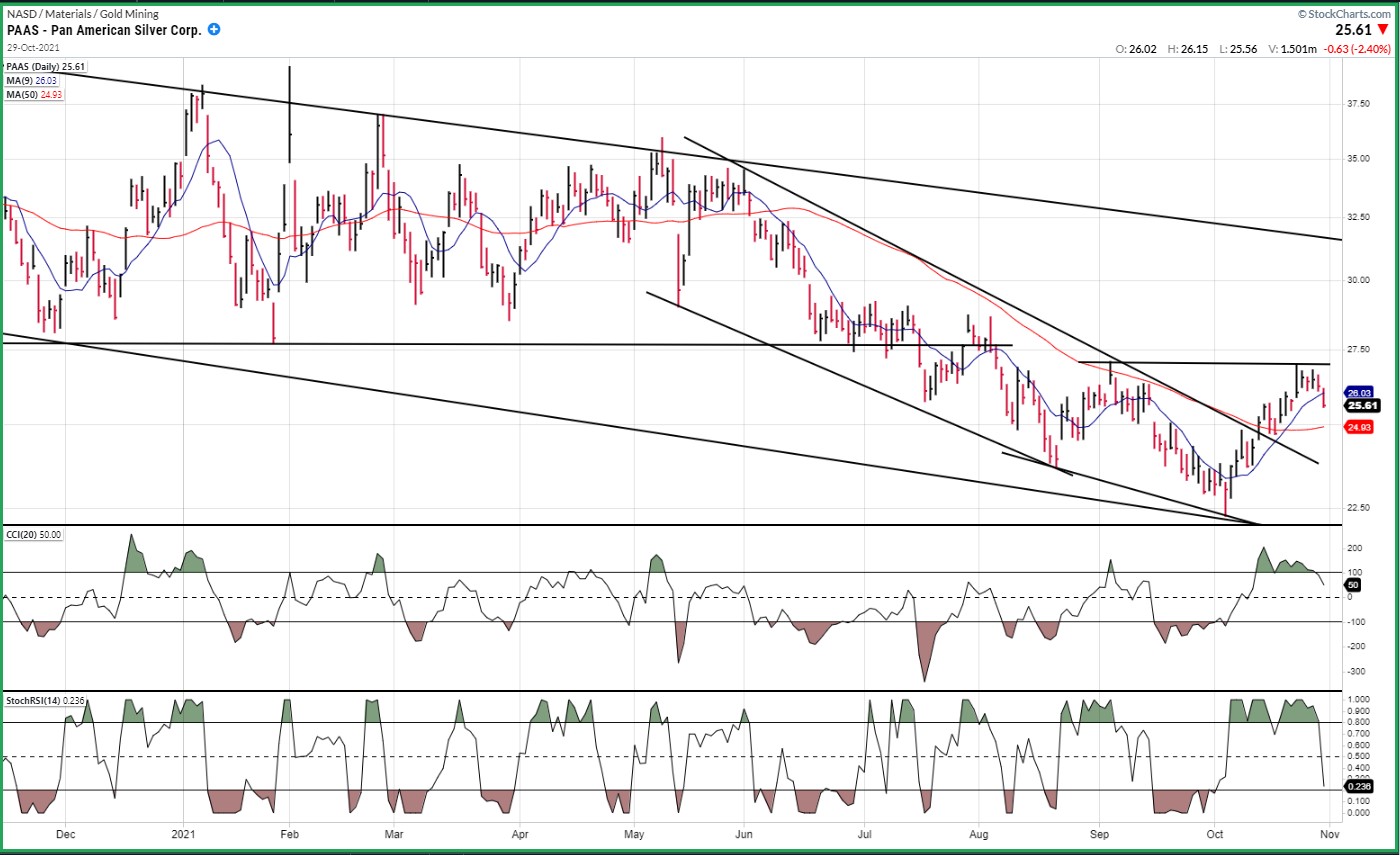
Task: Click the black 25.61 tag on the price axis
Action: pos(1361,405)
